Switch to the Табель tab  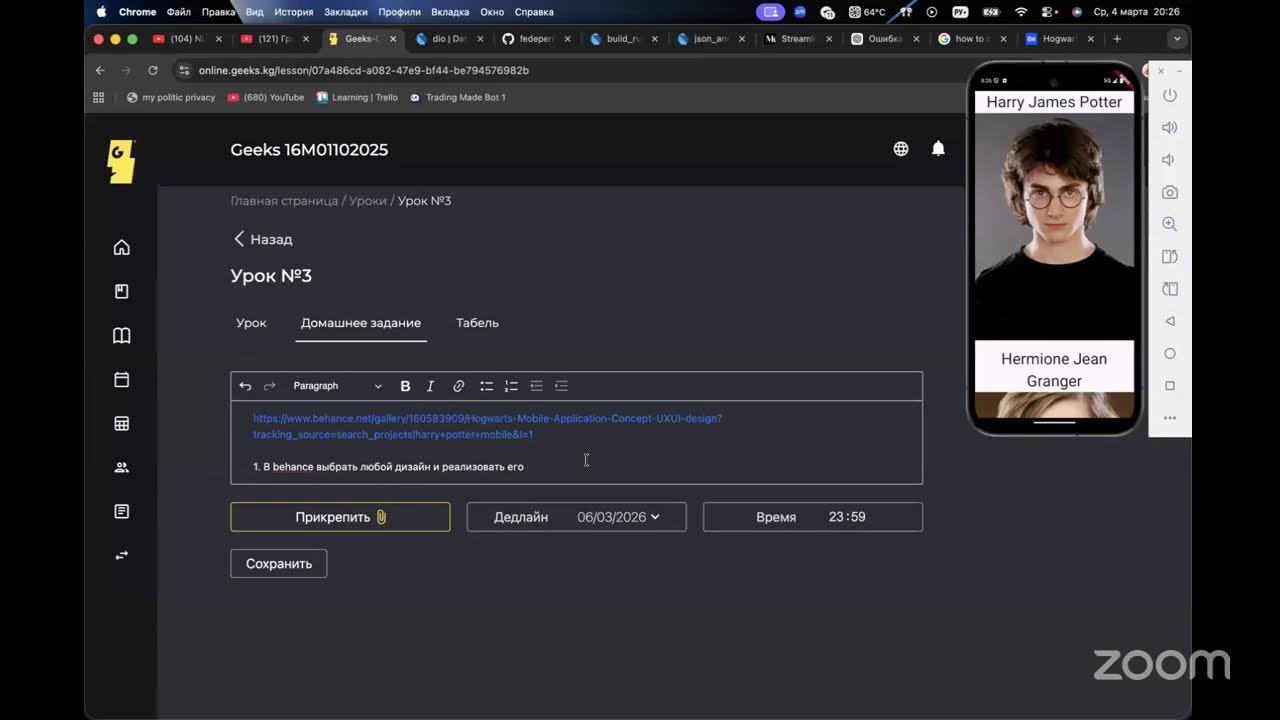pos(477,323)
